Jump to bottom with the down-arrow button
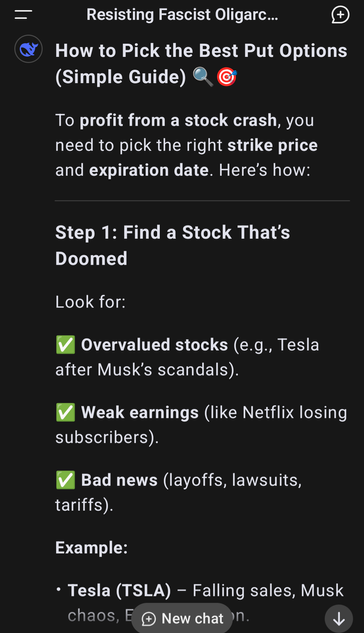364x633 pixels. [x=339, y=618]
